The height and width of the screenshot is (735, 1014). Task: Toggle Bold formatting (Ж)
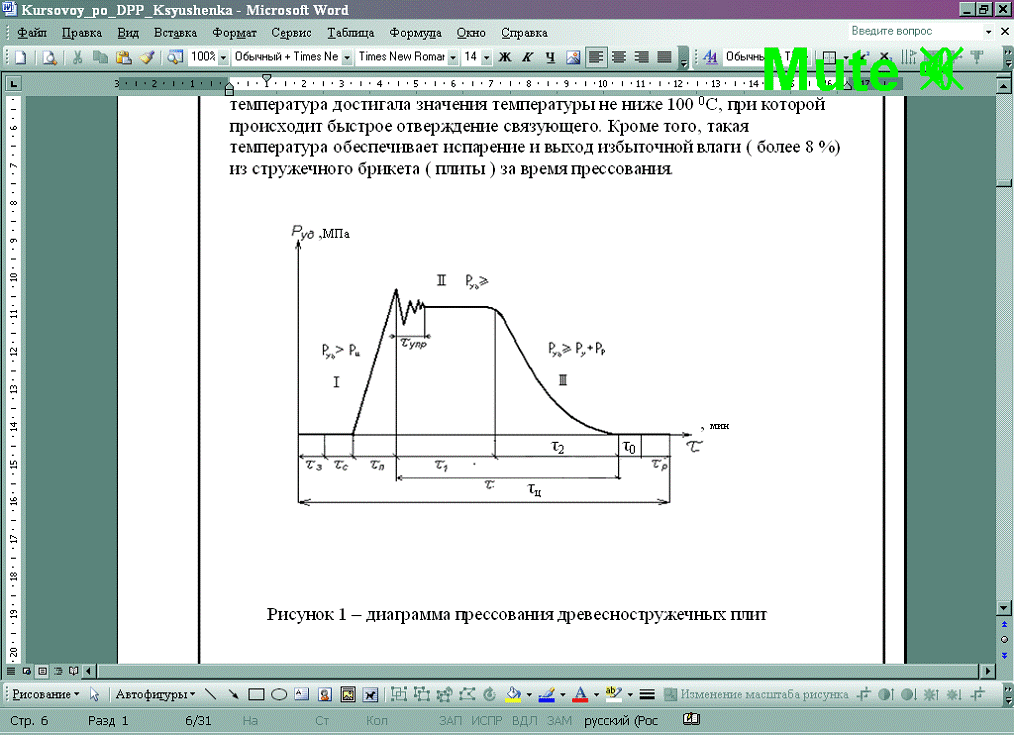coord(505,57)
